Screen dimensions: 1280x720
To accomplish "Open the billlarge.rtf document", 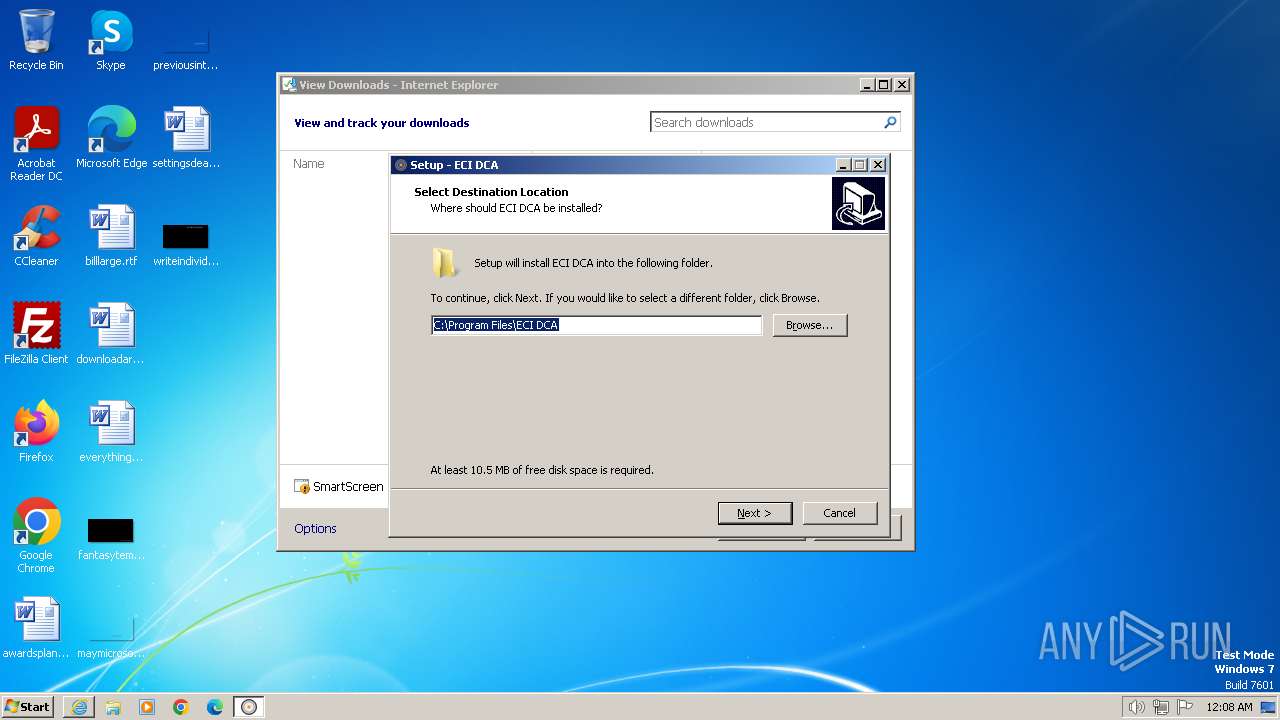I will click(x=111, y=235).
